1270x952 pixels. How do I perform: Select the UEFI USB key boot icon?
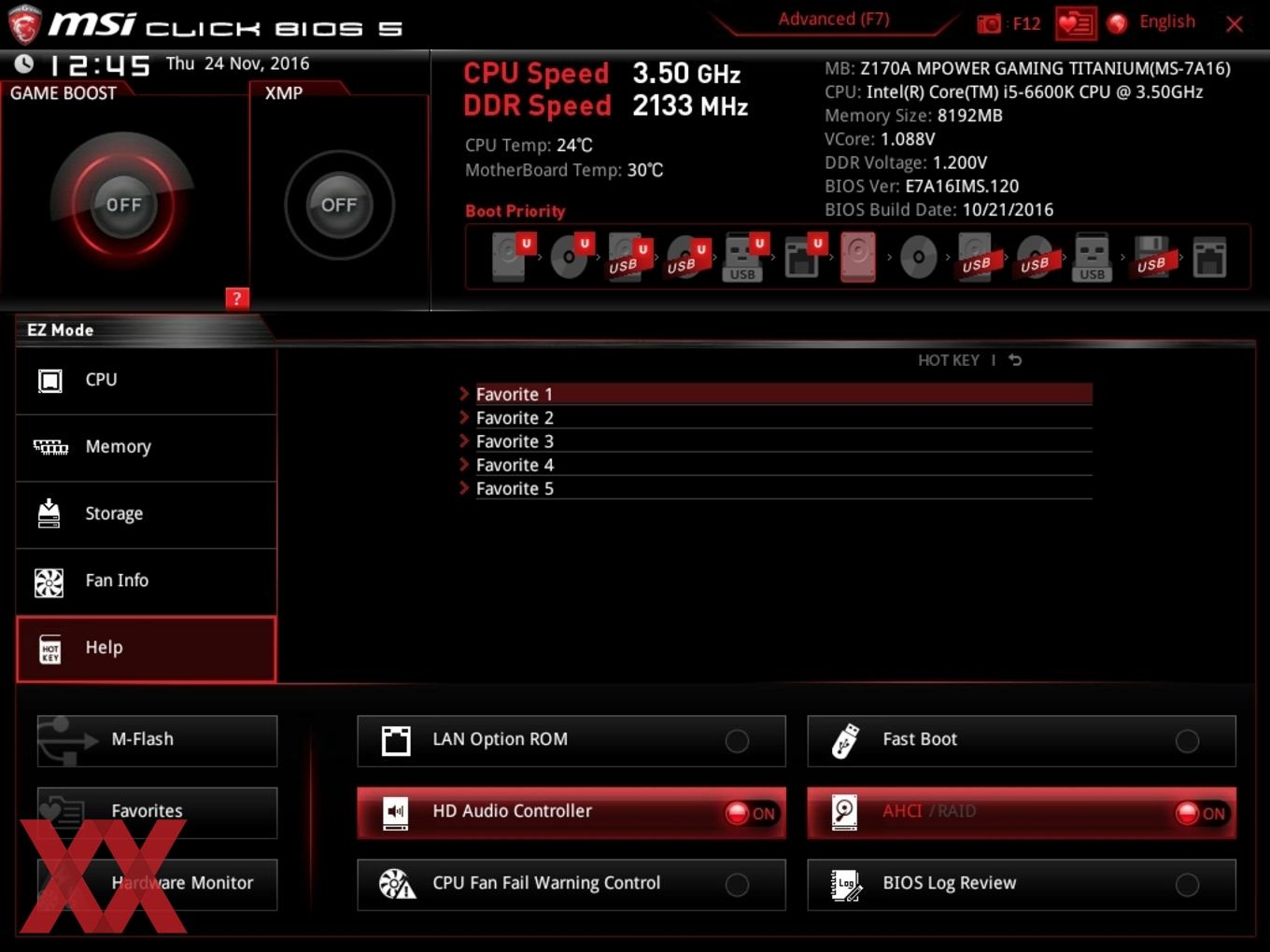744,257
